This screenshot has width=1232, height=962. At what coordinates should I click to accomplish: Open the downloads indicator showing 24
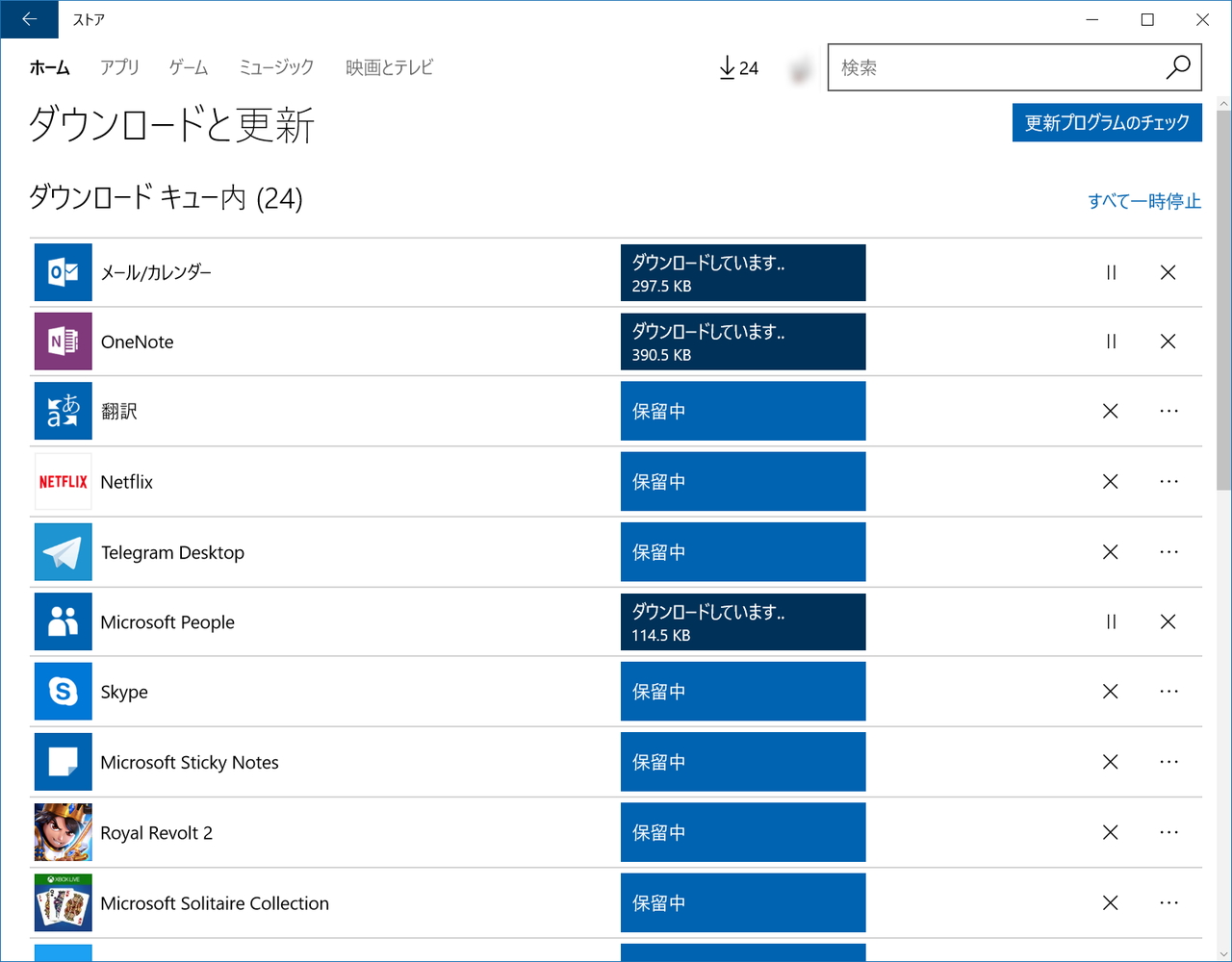736,67
